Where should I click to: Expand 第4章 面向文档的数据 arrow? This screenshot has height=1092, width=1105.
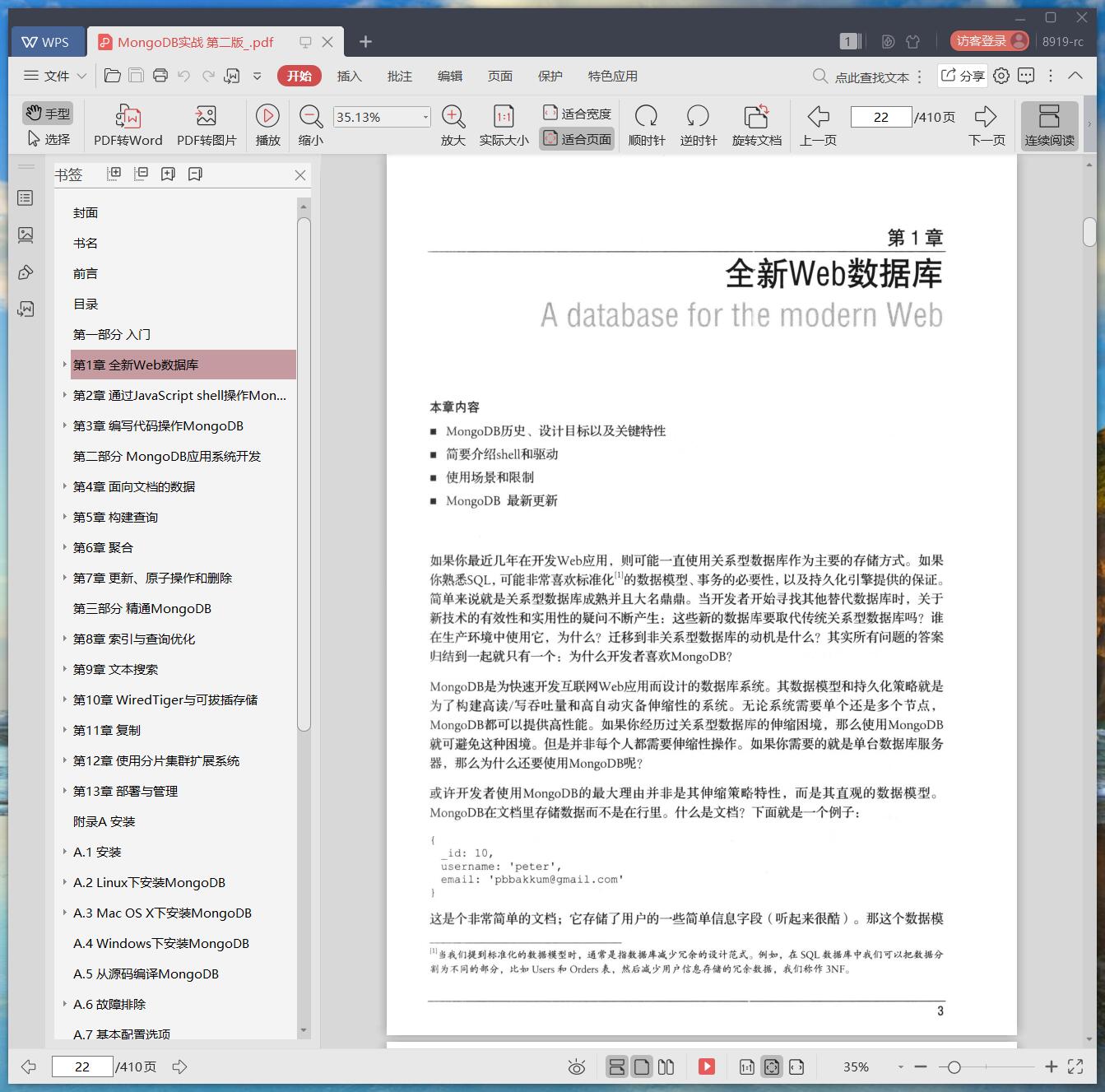point(64,486)
